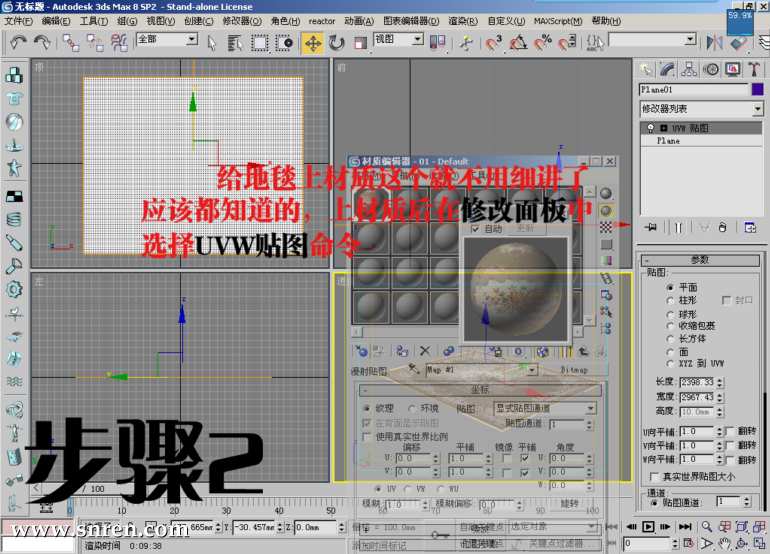Activate the Select and Scale tool
The image size is (770, 554).
360,43
